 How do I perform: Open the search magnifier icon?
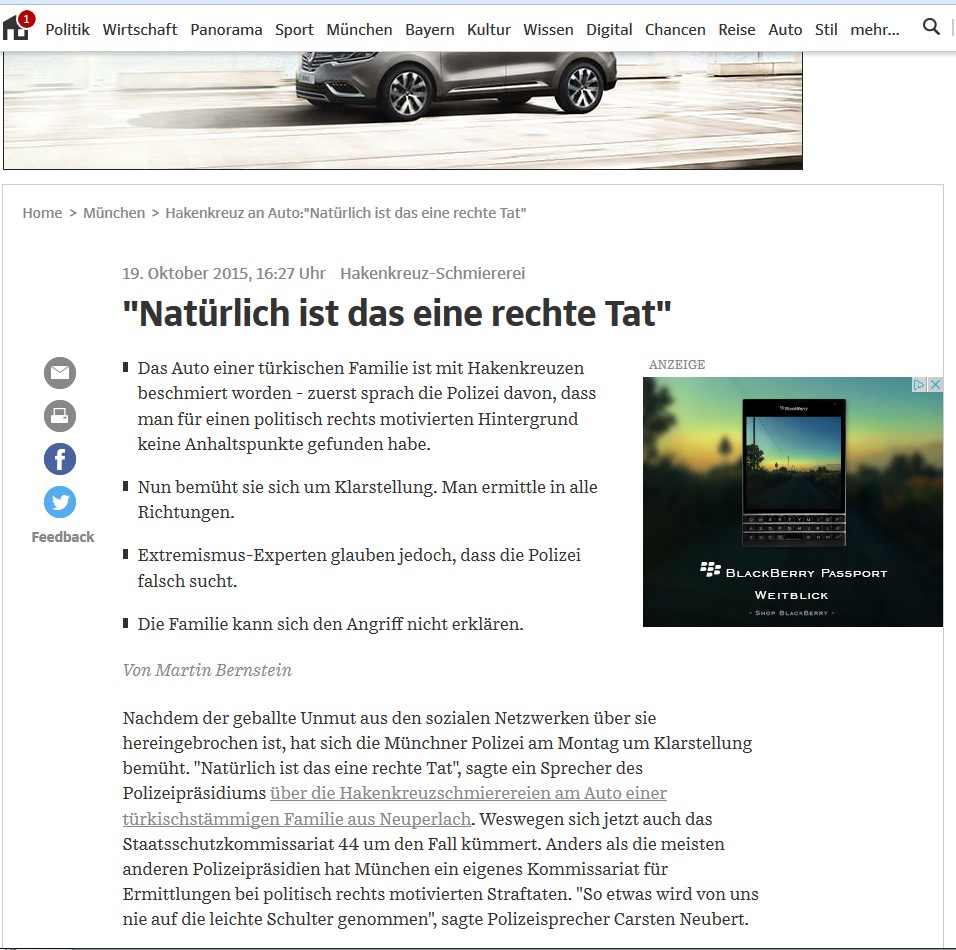(931, 26)
